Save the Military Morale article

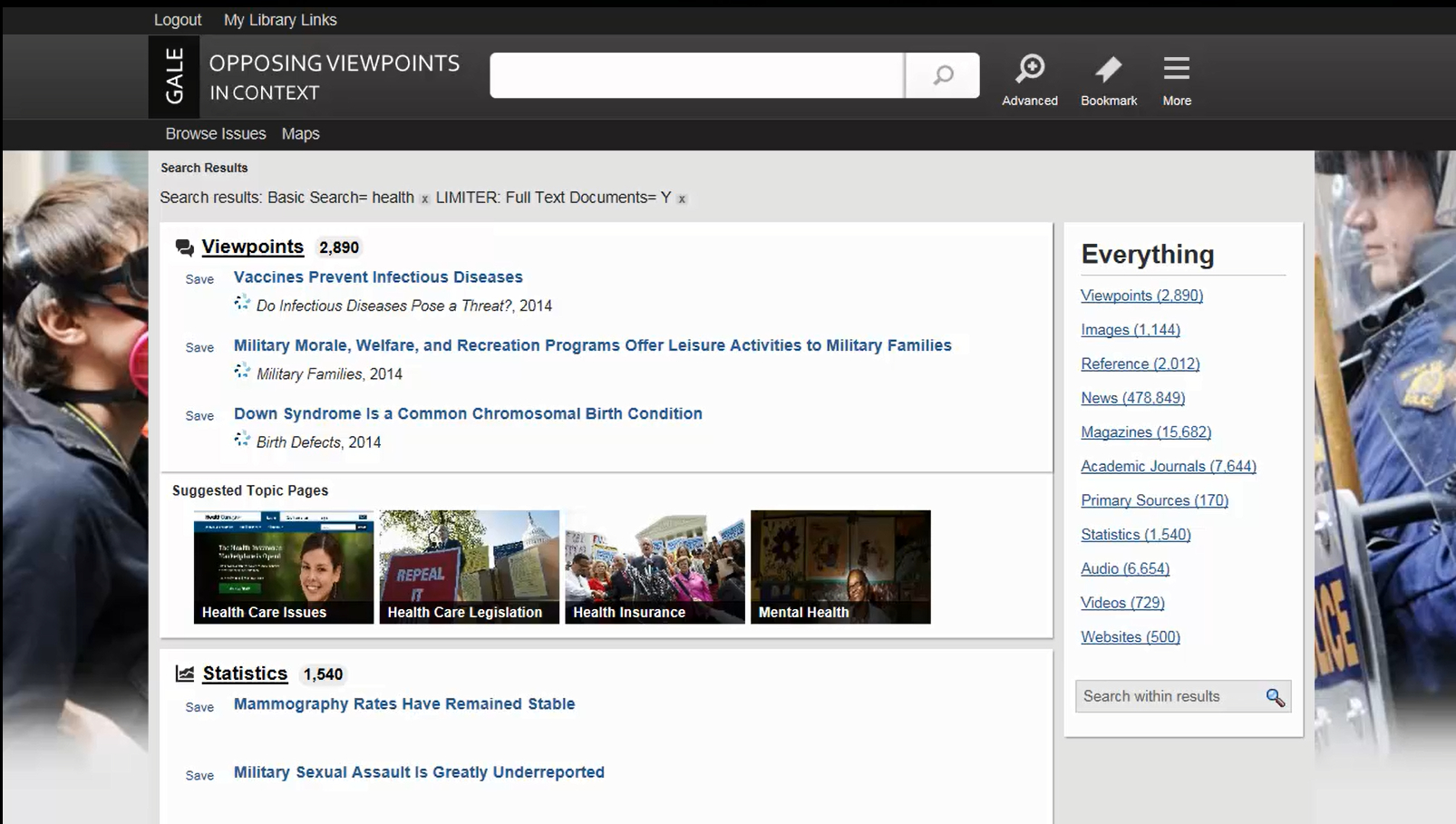tap(199, 347)
